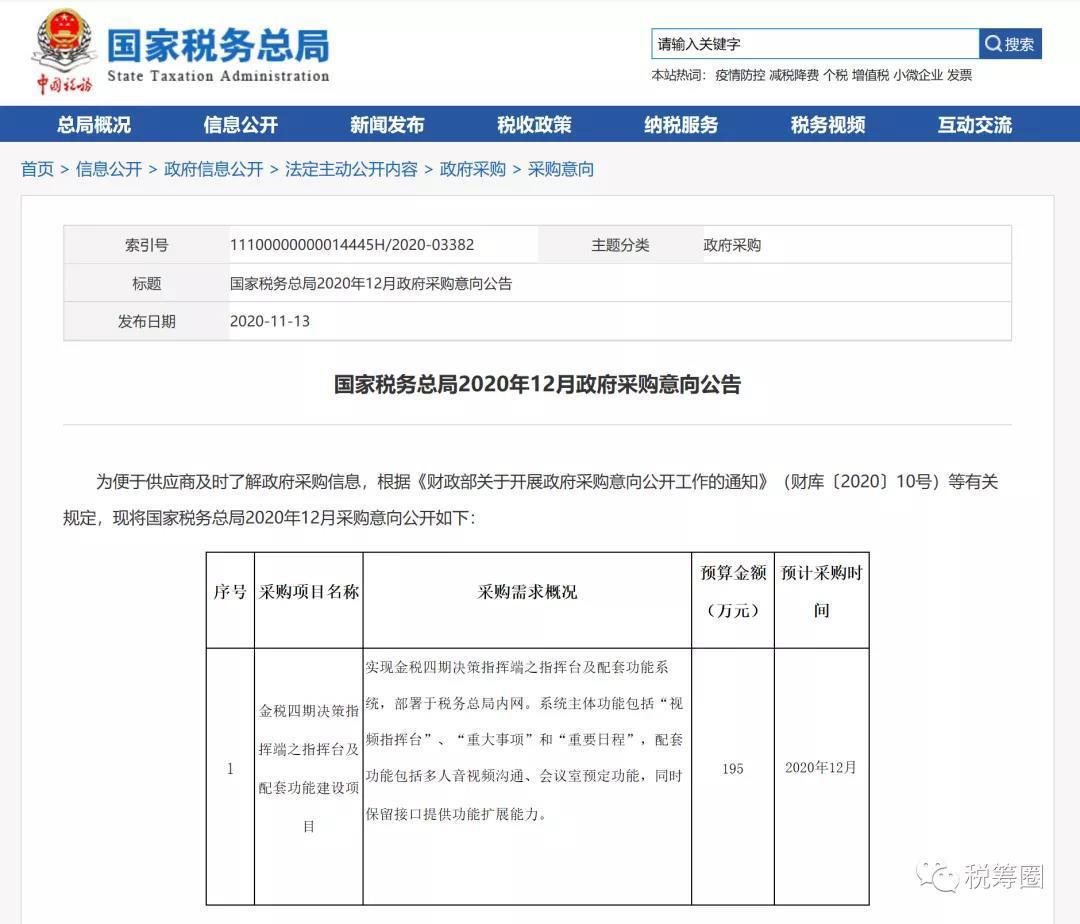Open the 税务视频 menu
Image resolution: width=1080 pixels, height=924 pixels.
(x=828, y=125)
